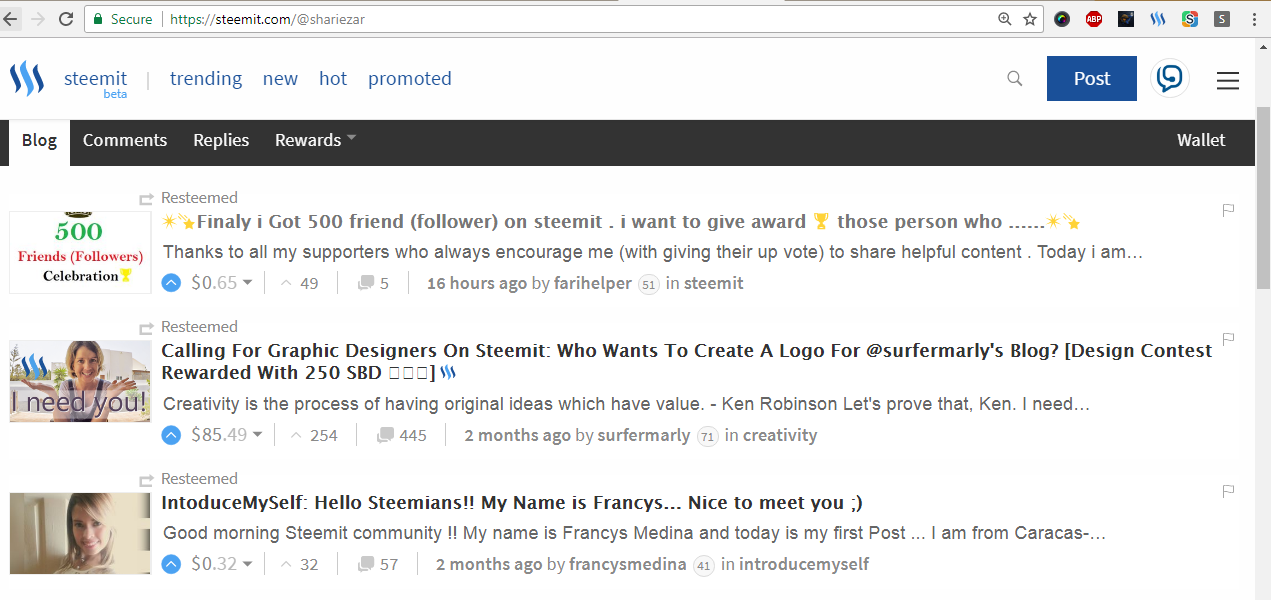The width and height of the screenshot is (1271, 600).
Task: Click the AdBlock Plus extension icon
Action: click(x=1094, y=19)
